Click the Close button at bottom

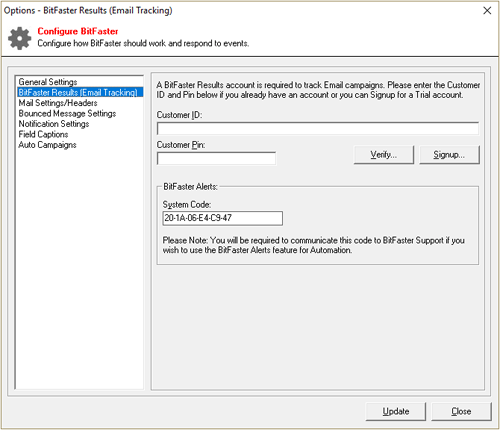tap(461, 412)
